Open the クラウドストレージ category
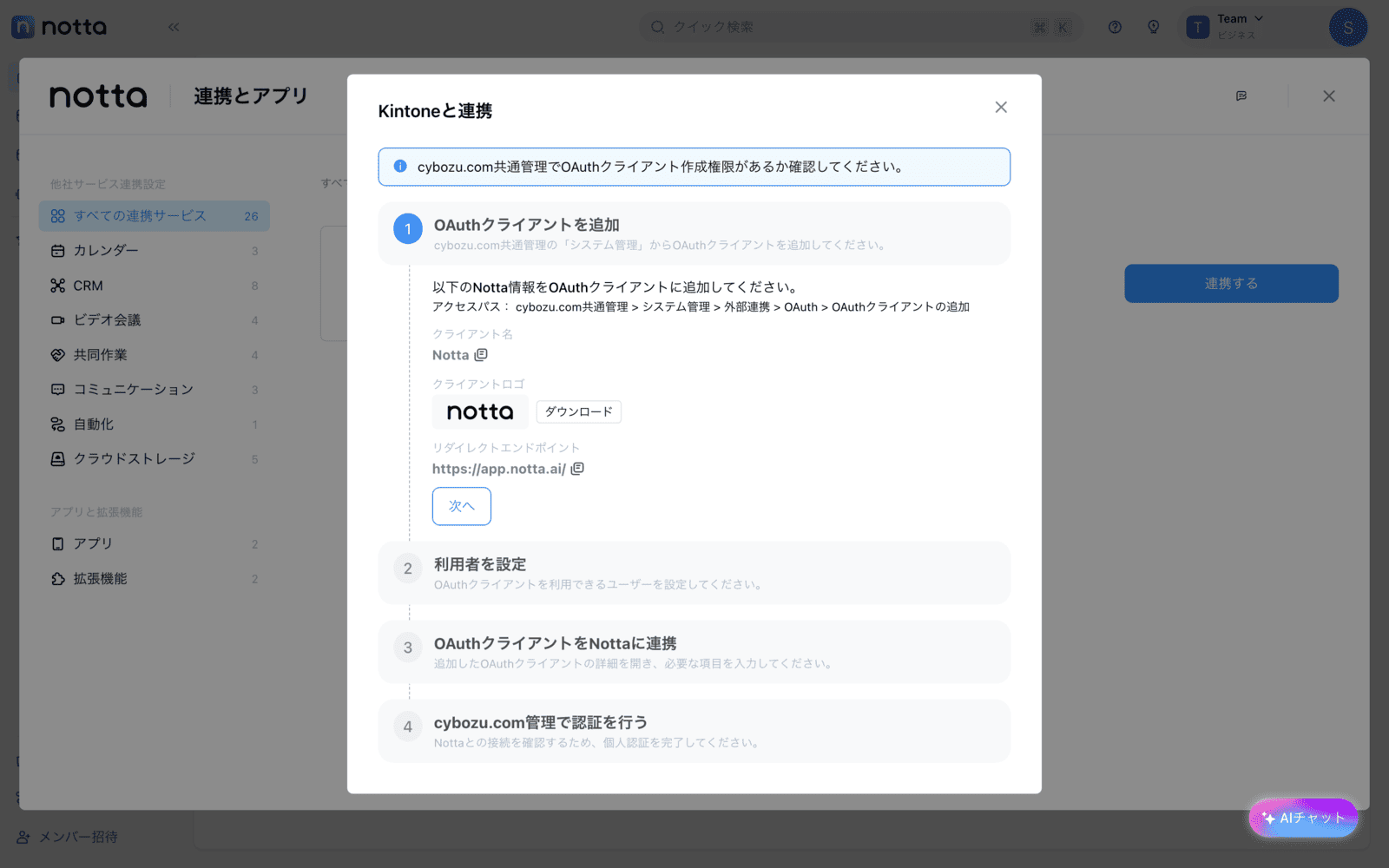Image resolution: width=1389 pixels, height=868 pixels. point(155,459)
